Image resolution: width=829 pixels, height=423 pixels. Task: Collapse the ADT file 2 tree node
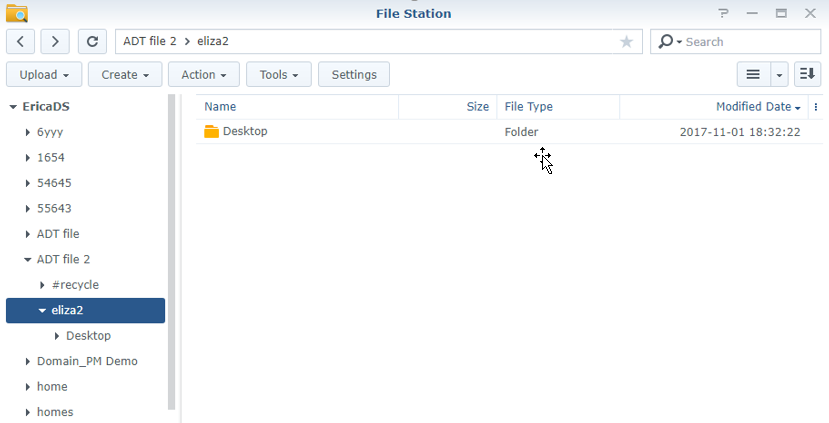[x=27, y=260]
